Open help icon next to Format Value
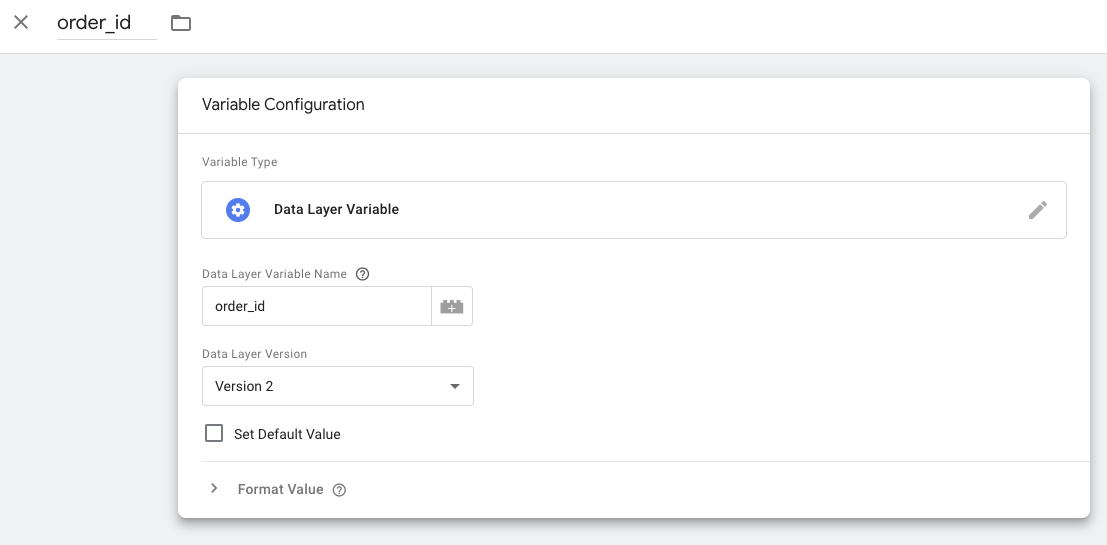 click(339, 490)
